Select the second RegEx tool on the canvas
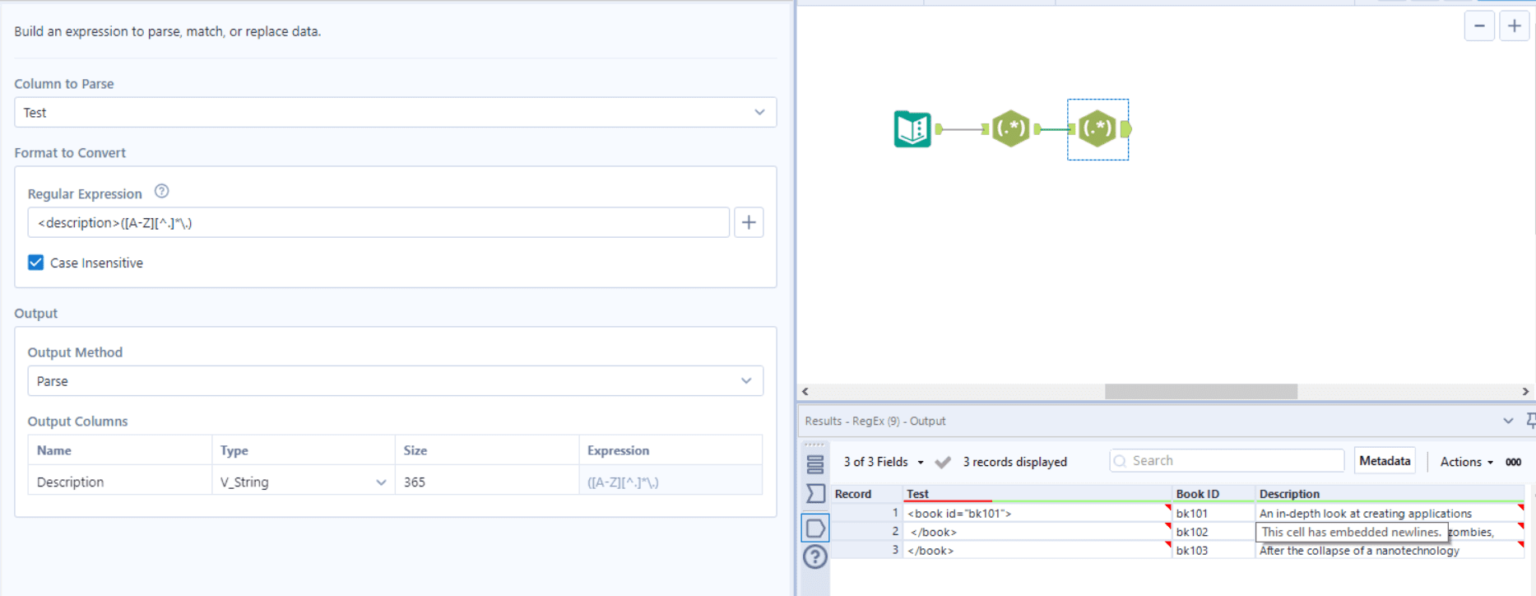1536x596 pixels. tap(1097, 128)
